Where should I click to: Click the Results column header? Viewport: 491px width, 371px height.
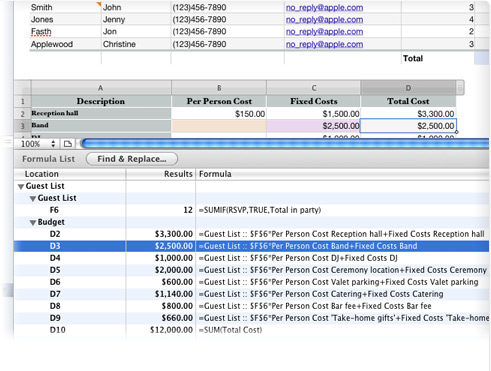click(x=161, y=174)
